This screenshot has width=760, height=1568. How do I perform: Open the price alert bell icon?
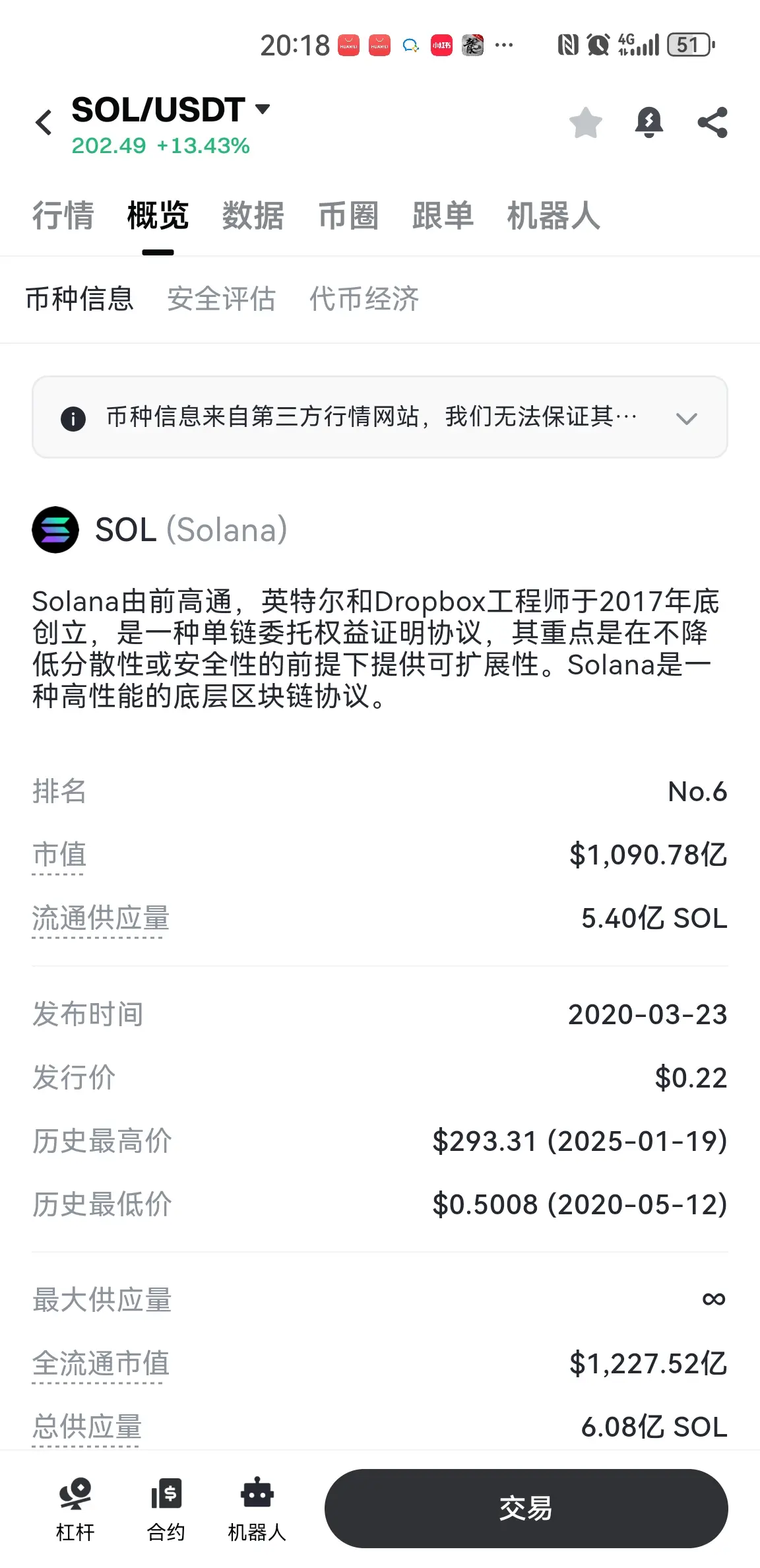click(x=649, y=122)
